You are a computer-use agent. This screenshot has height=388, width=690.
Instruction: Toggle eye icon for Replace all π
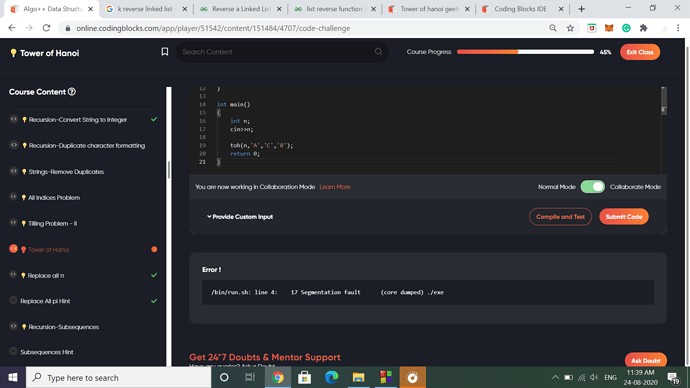pyautogui.click(x=14, y=275)
